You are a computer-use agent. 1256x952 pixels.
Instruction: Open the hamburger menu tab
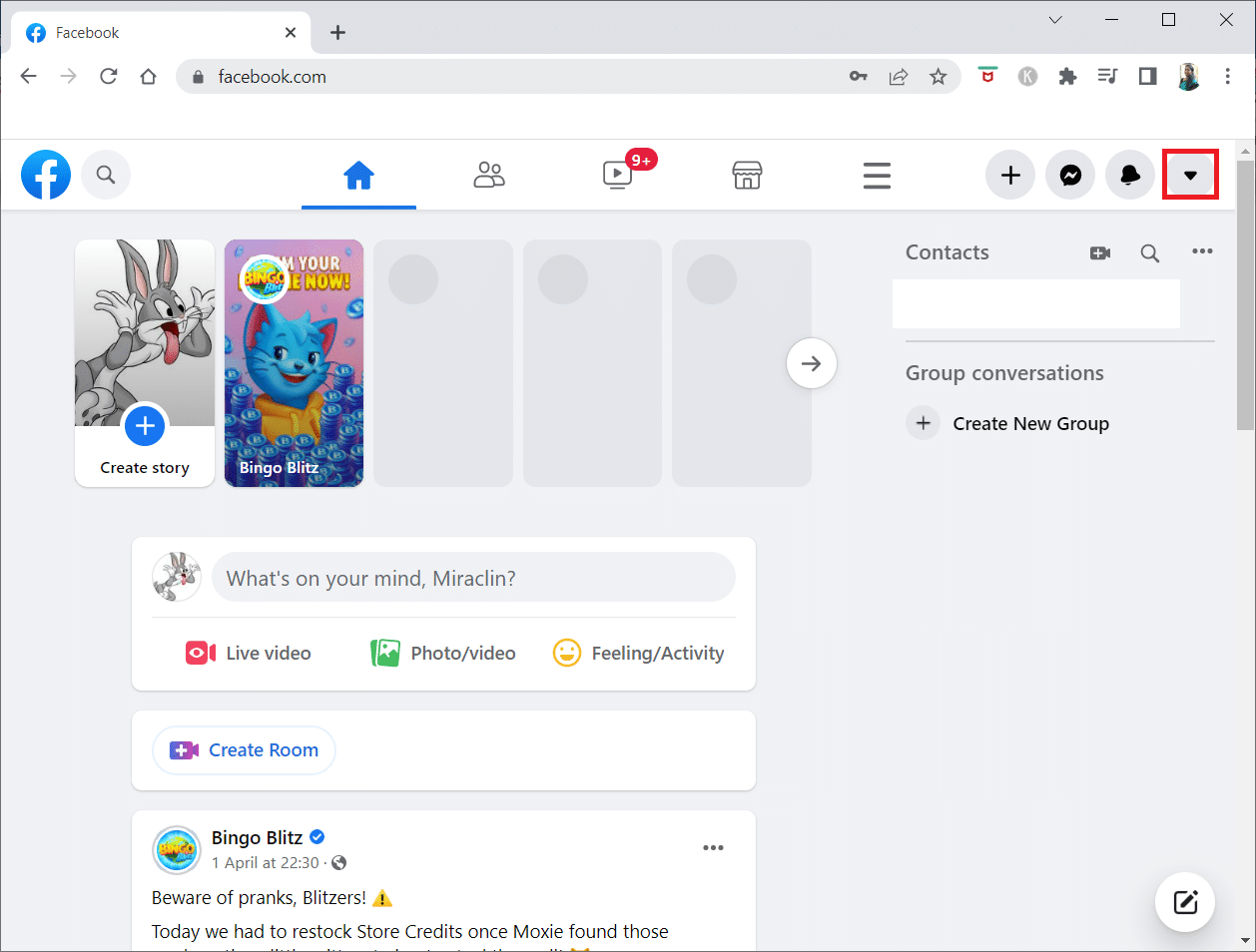[877, 176]
